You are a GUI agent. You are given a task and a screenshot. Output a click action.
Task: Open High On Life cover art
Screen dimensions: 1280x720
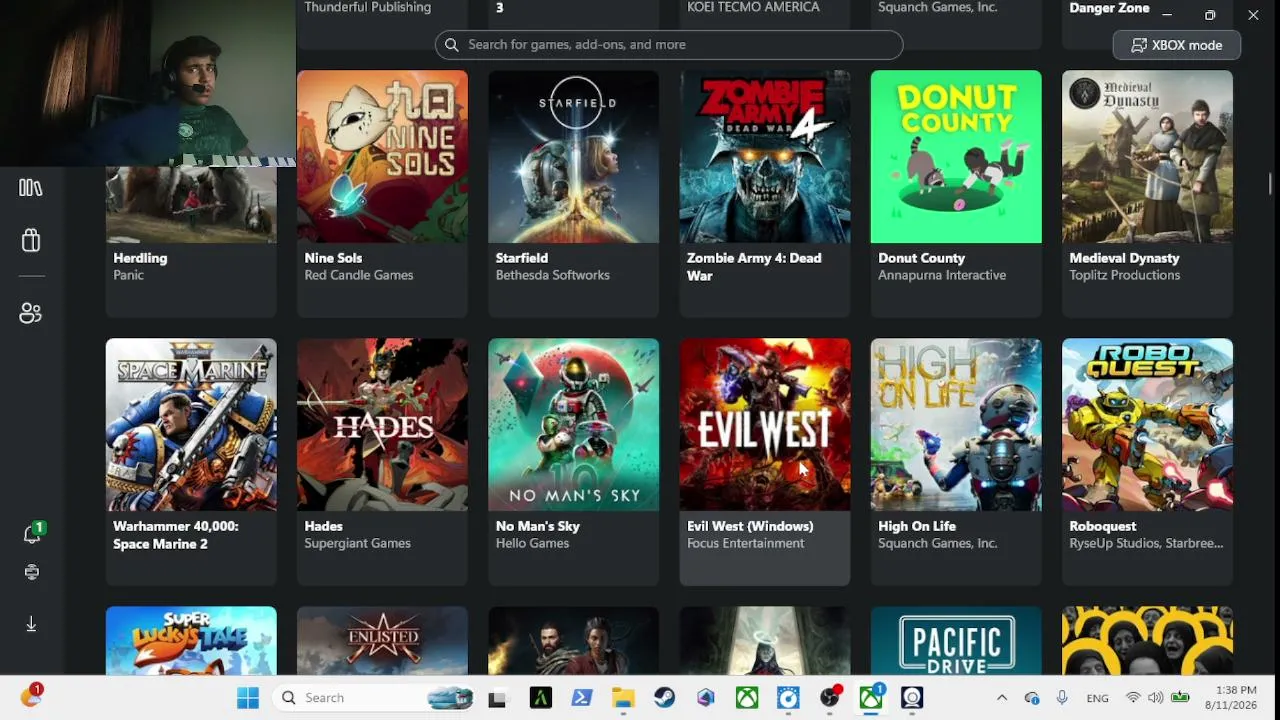tap(956, 425)
